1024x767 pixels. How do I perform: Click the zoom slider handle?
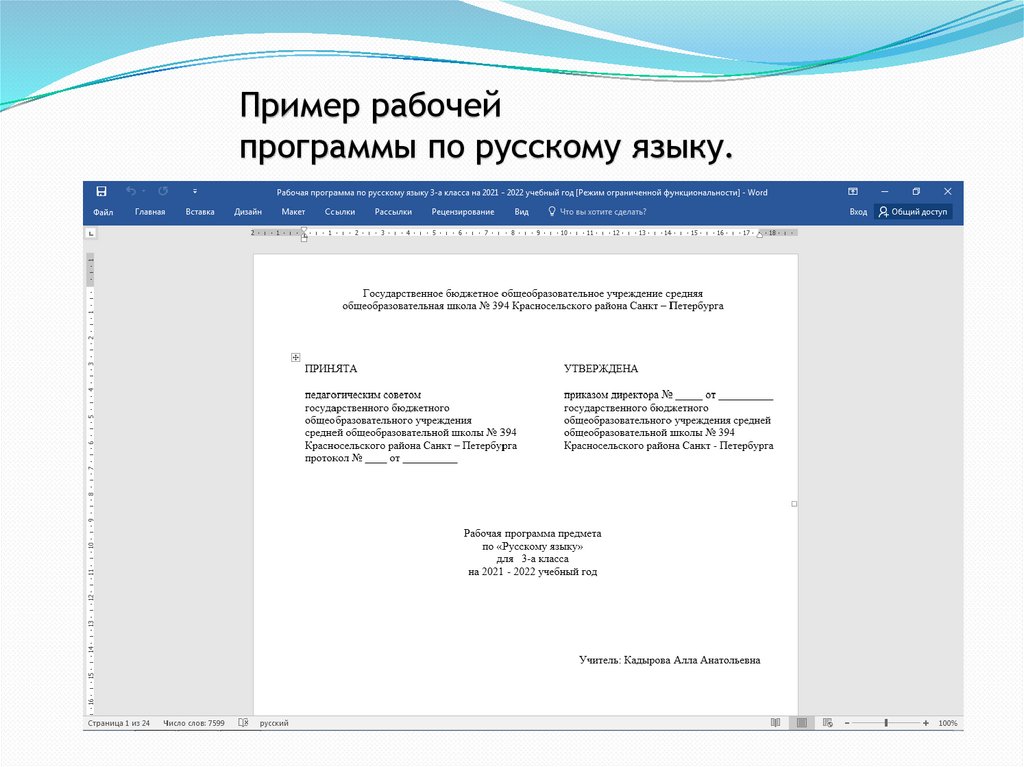[885, 723]
